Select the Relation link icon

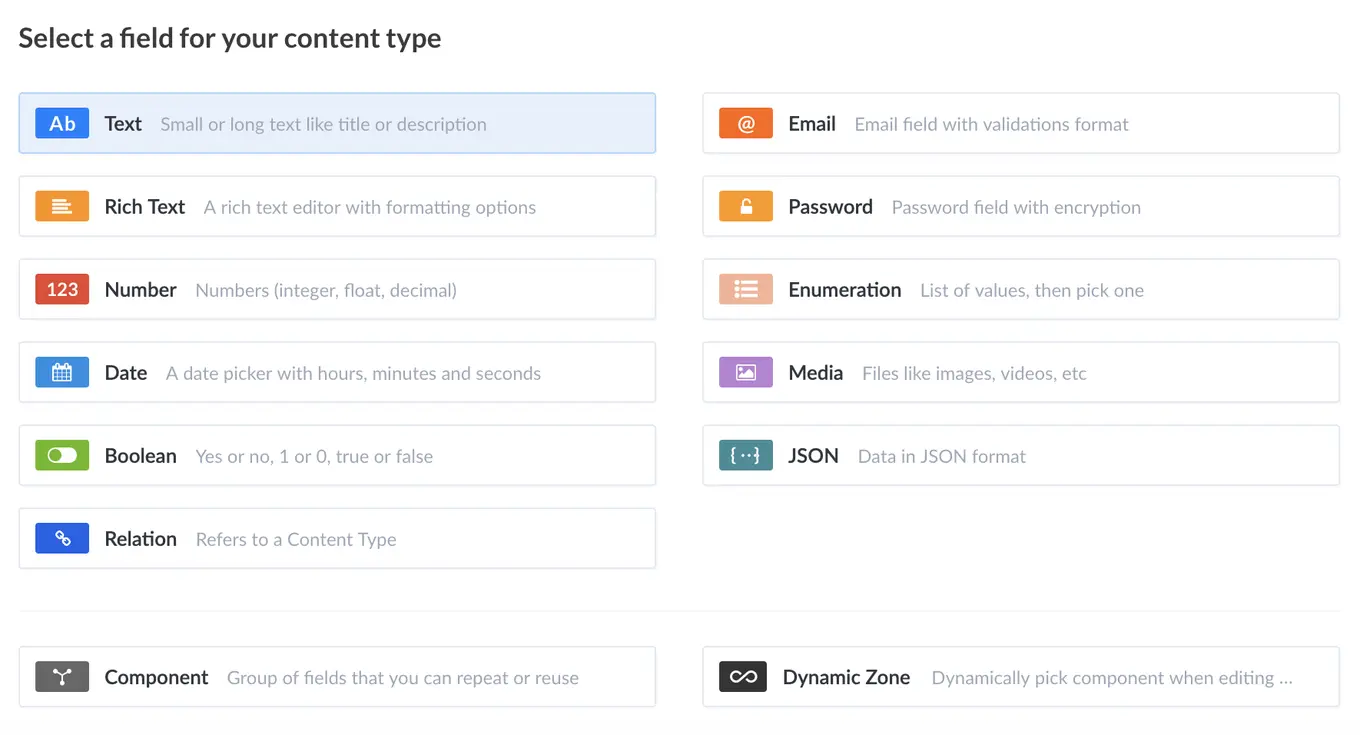click(62, 538)
